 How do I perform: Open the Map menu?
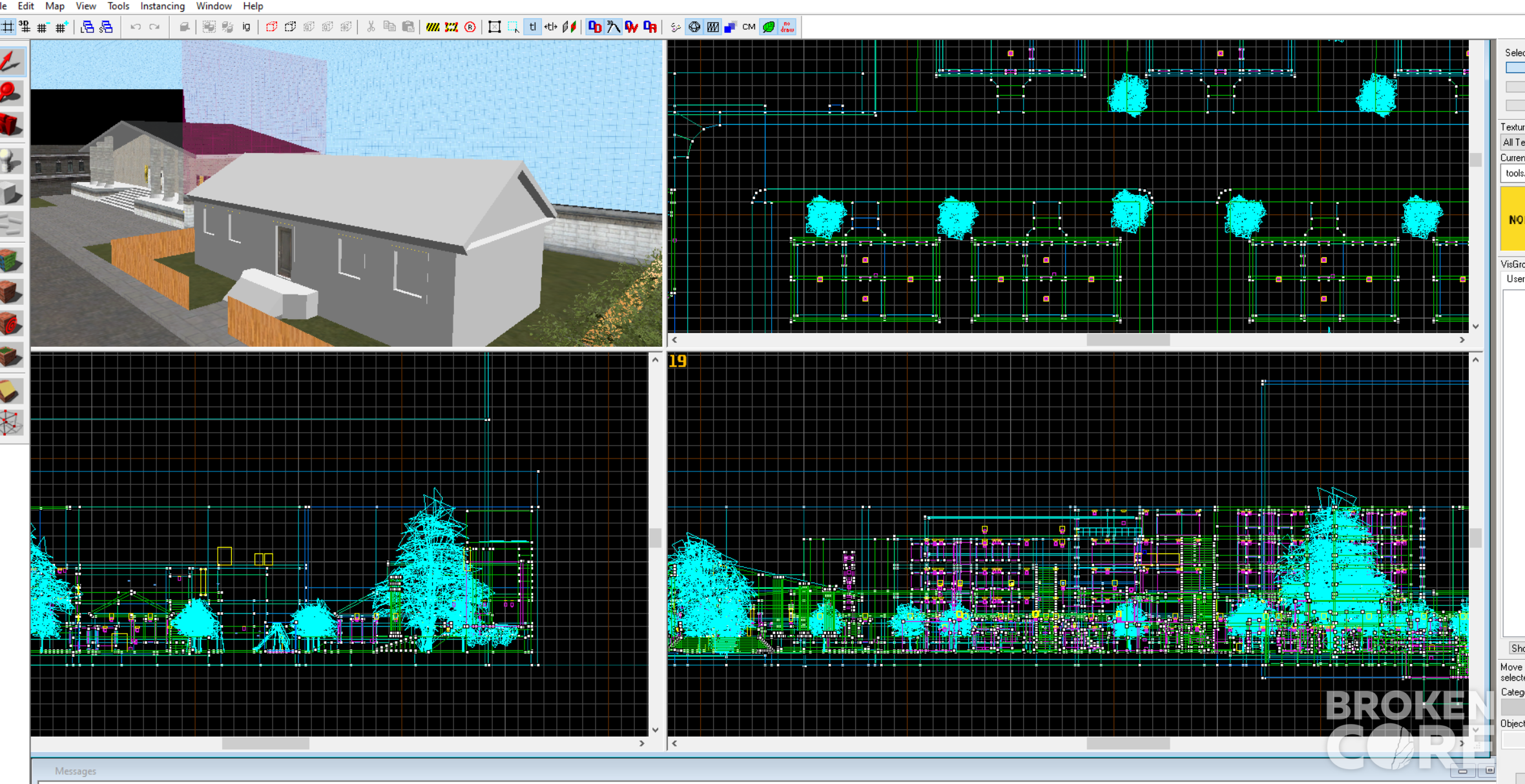(55, 6)
